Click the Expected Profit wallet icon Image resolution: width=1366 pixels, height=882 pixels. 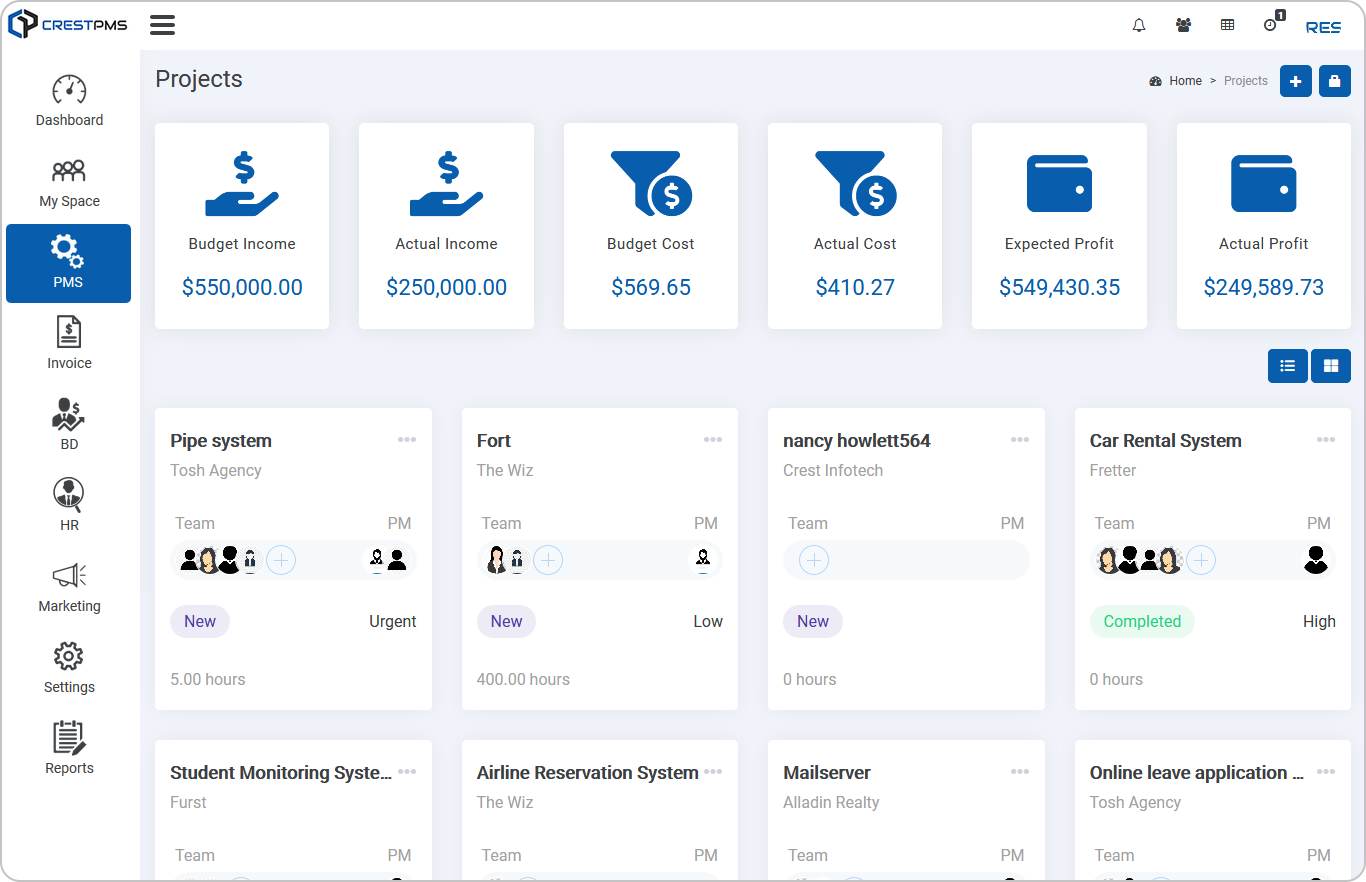coord(1059,183)
